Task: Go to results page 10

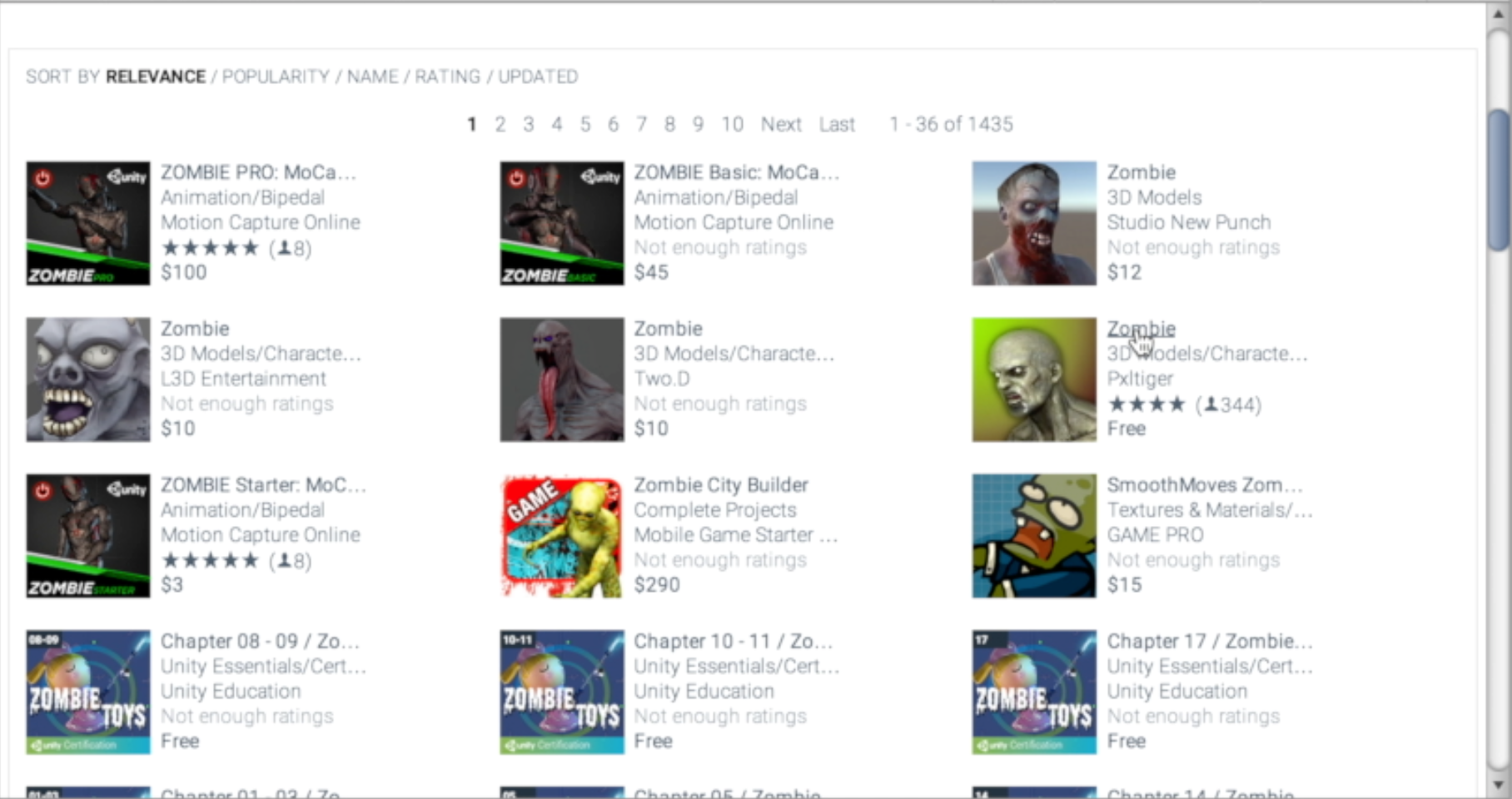Action: (732, 124)
